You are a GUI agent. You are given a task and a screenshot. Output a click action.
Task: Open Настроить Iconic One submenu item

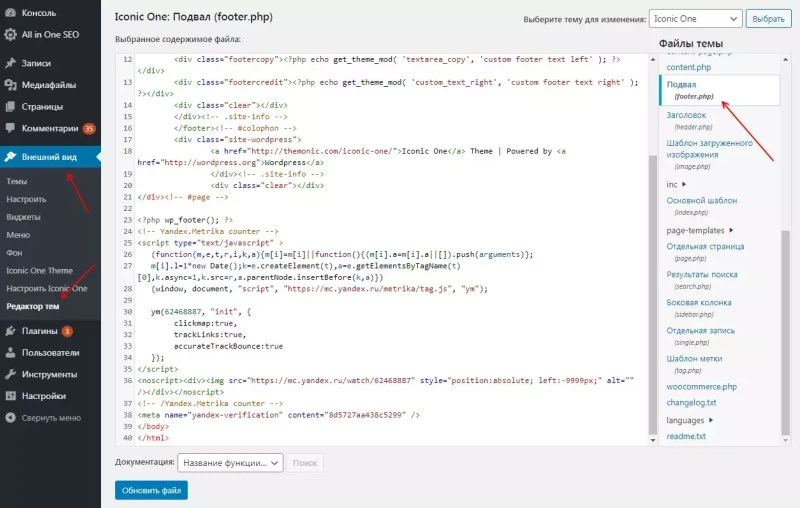(x=46, y=289)
